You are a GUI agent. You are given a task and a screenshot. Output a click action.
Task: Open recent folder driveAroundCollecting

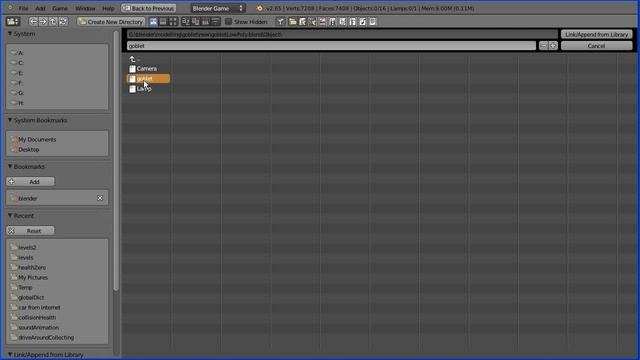(46, 338)
